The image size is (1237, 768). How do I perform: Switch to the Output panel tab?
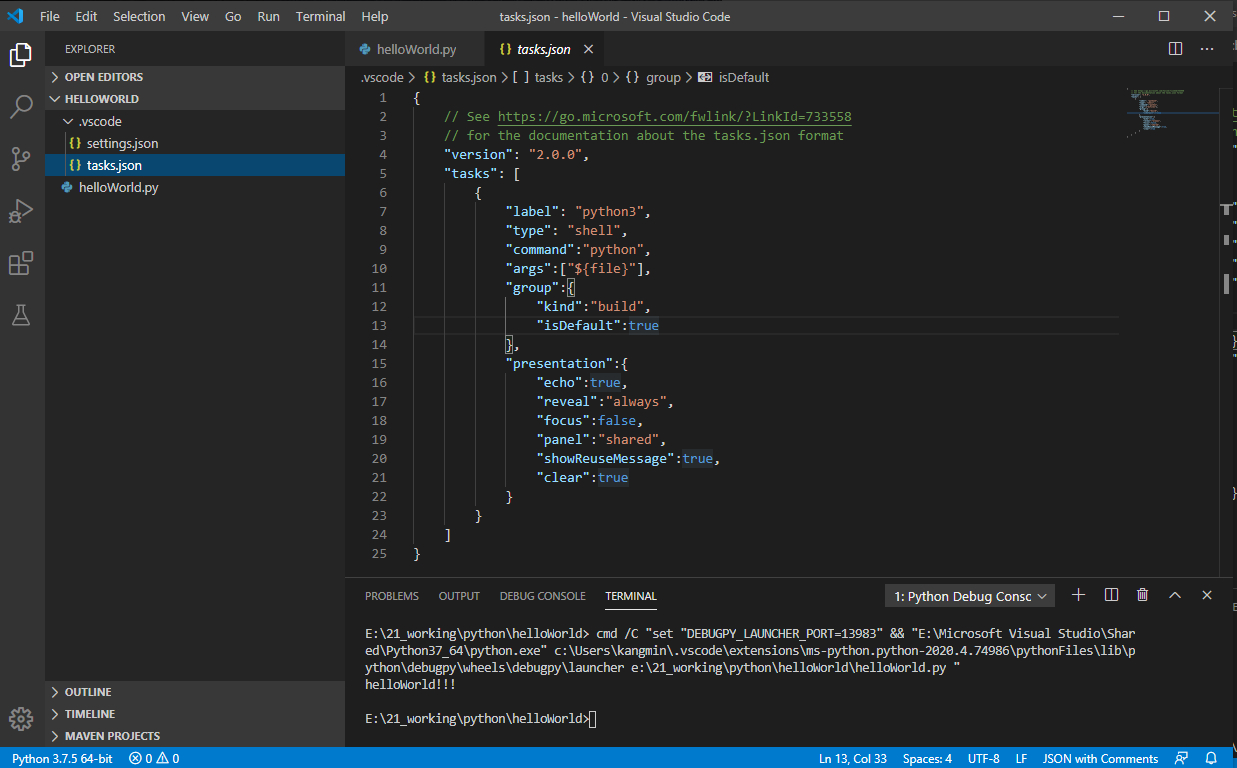459,596
